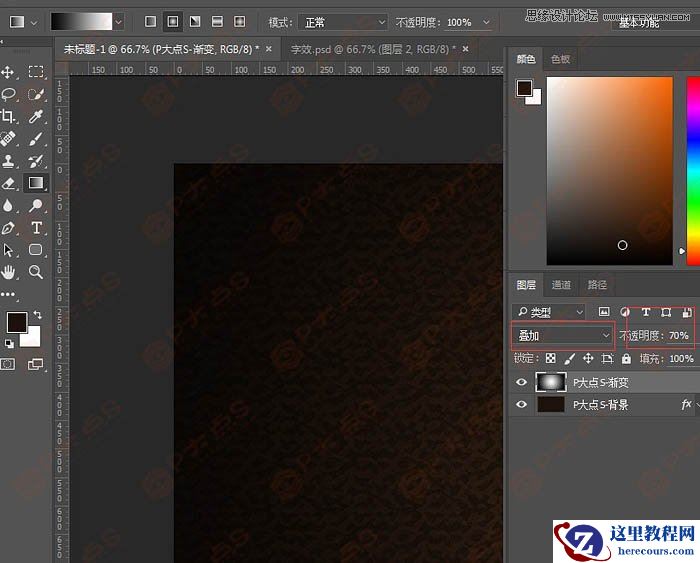Swap foreground and background colors
Viewport: 700px width, 563px height.
click(x=38, y=315)
